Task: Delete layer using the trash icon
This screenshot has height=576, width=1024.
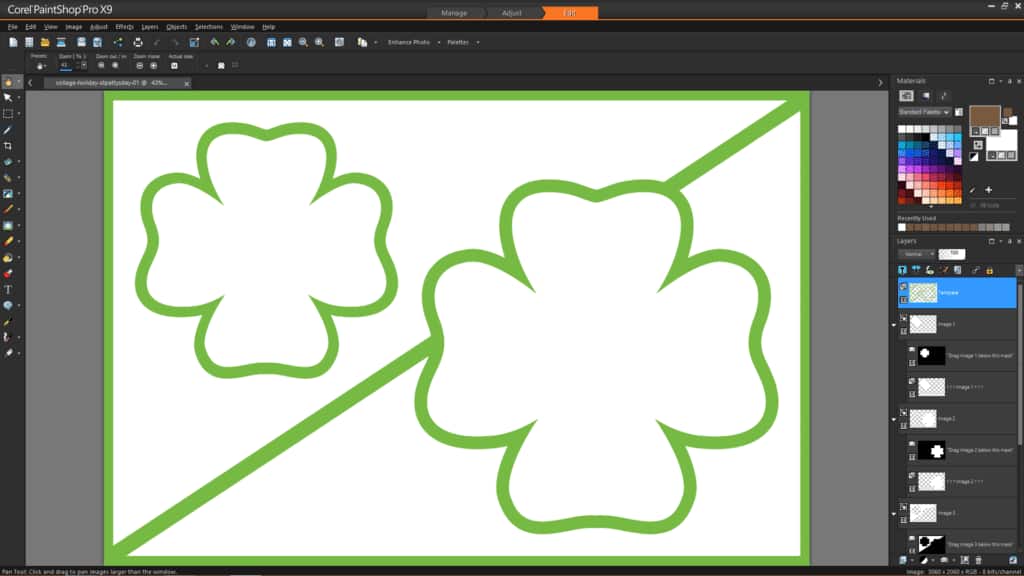Action: click(978, 560)
